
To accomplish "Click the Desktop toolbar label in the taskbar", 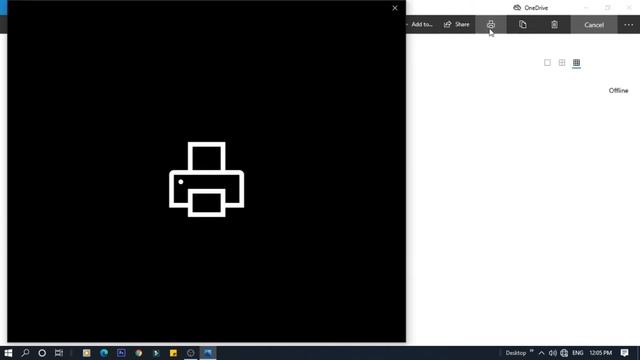I will click(x=516, y=353).
